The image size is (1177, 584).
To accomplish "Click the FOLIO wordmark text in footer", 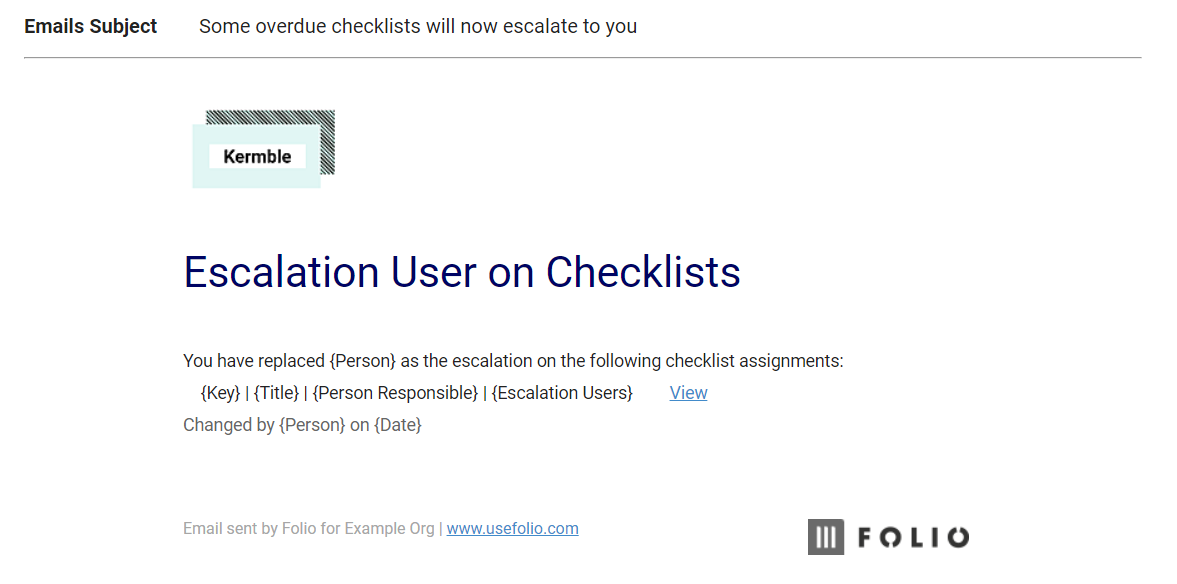I will click(x=913, y=537).
